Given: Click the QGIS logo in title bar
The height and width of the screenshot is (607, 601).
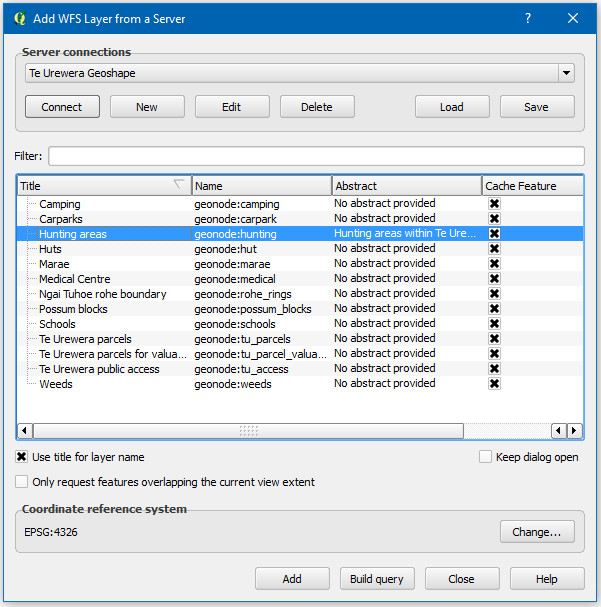Looking at the screenshot, I should pyautogui.click(x=19, y=19).
